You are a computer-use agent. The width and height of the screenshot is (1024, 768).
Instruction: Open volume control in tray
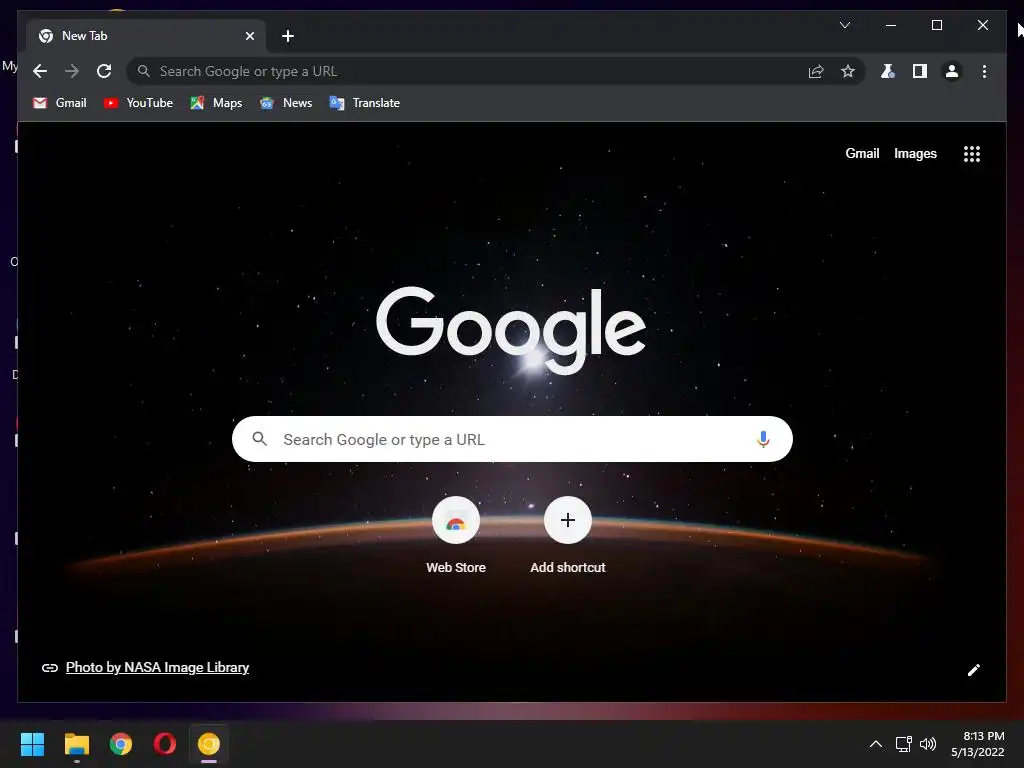point(927,744)
